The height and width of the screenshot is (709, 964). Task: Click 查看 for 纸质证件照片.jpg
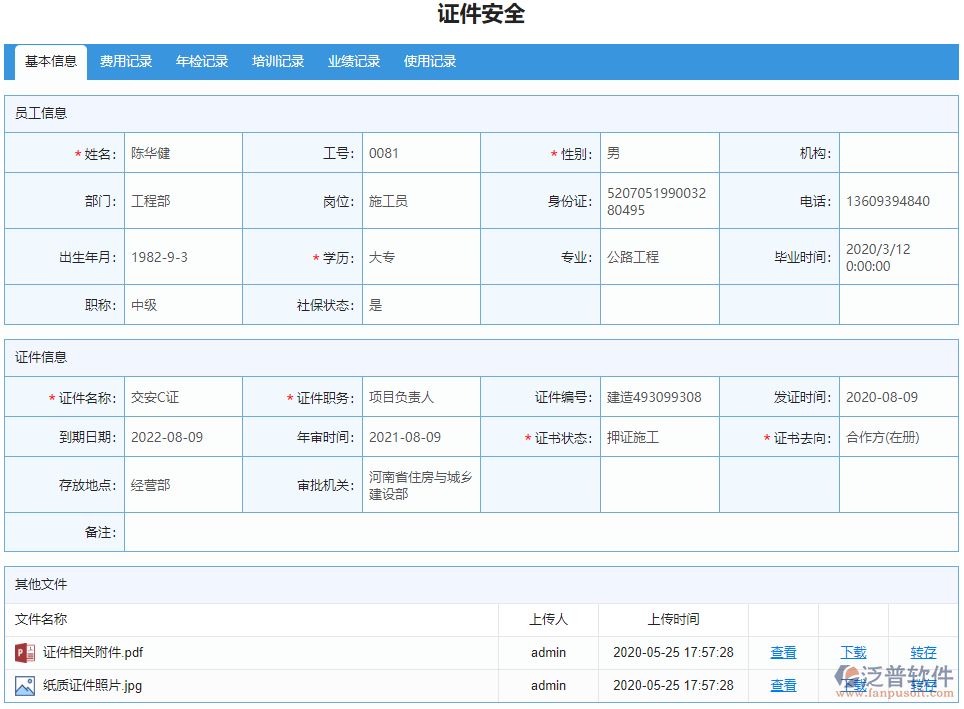[x=783, y=686]
